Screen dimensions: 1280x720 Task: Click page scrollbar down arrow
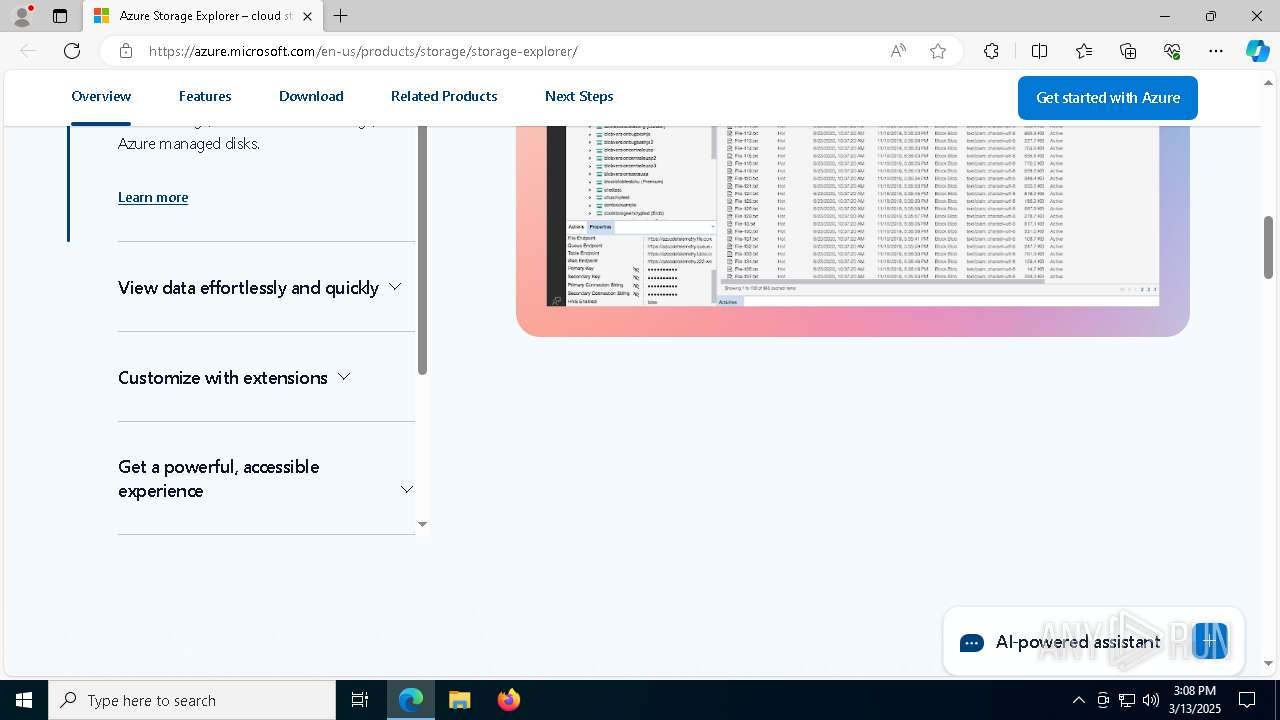pos(1269,664)
